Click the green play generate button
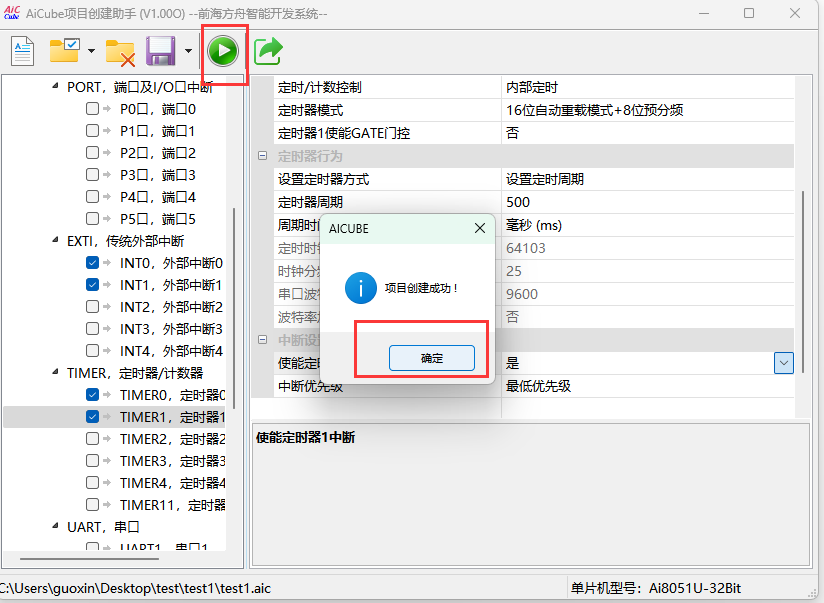 [223, 51]
